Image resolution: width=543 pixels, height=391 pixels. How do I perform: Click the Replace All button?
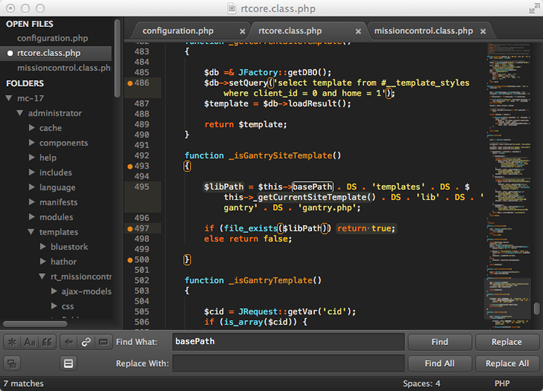507,364
